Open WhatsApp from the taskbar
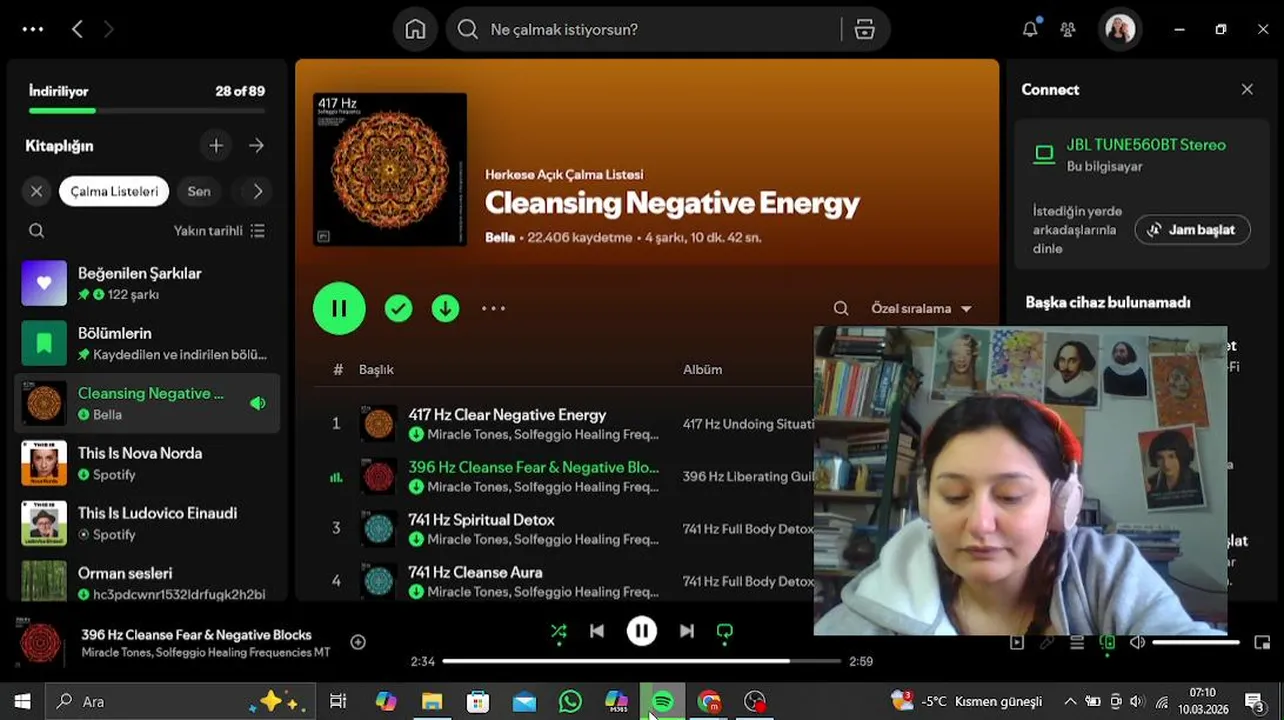The width and height of the screenshot is (1284, 720). [570, 702]
